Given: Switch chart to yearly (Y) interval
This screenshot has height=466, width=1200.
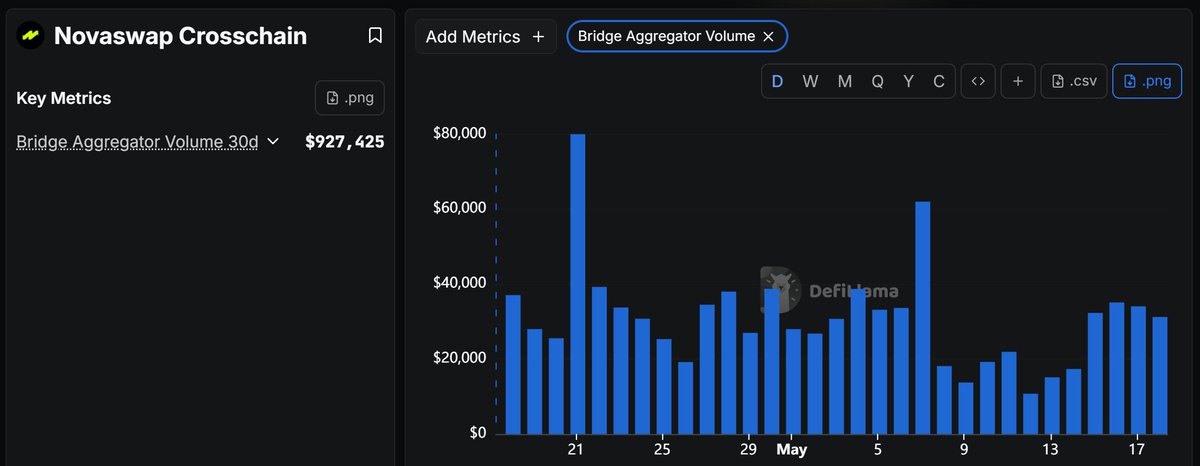Looking at the screenshot, I should (909, 82).
